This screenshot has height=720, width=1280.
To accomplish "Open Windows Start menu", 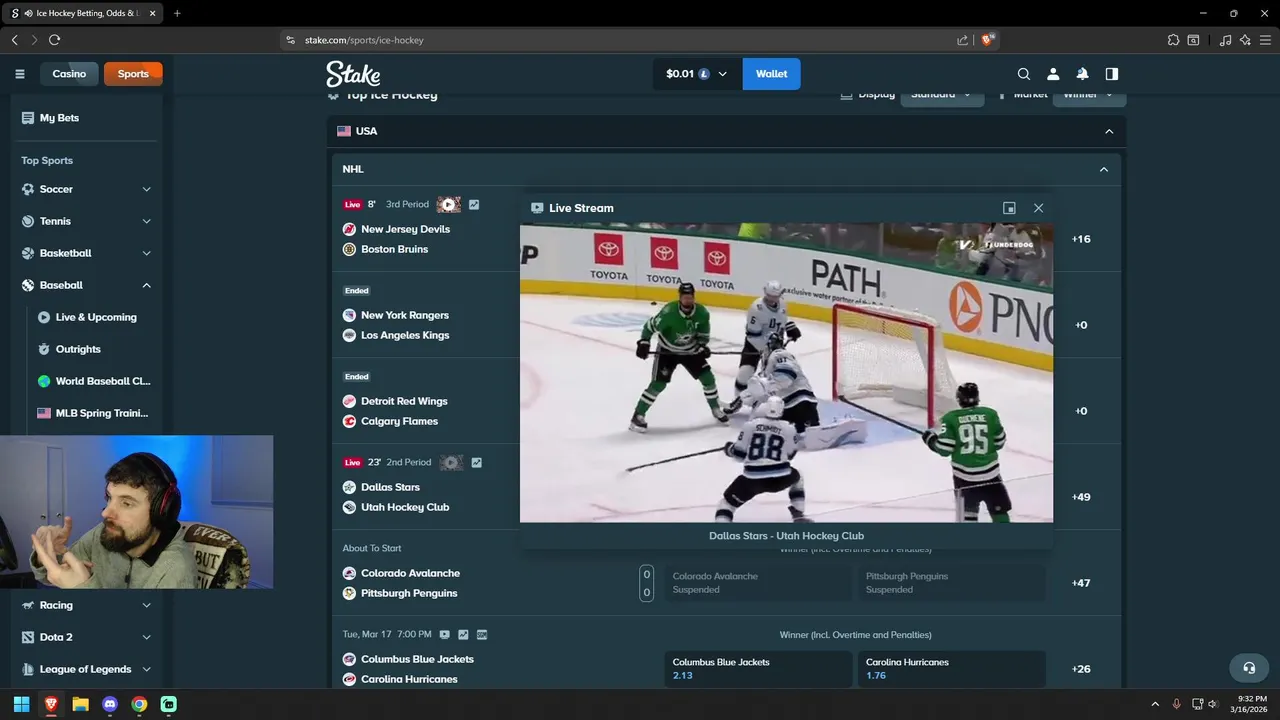I will pyautogui.click(x=21, y=704).
